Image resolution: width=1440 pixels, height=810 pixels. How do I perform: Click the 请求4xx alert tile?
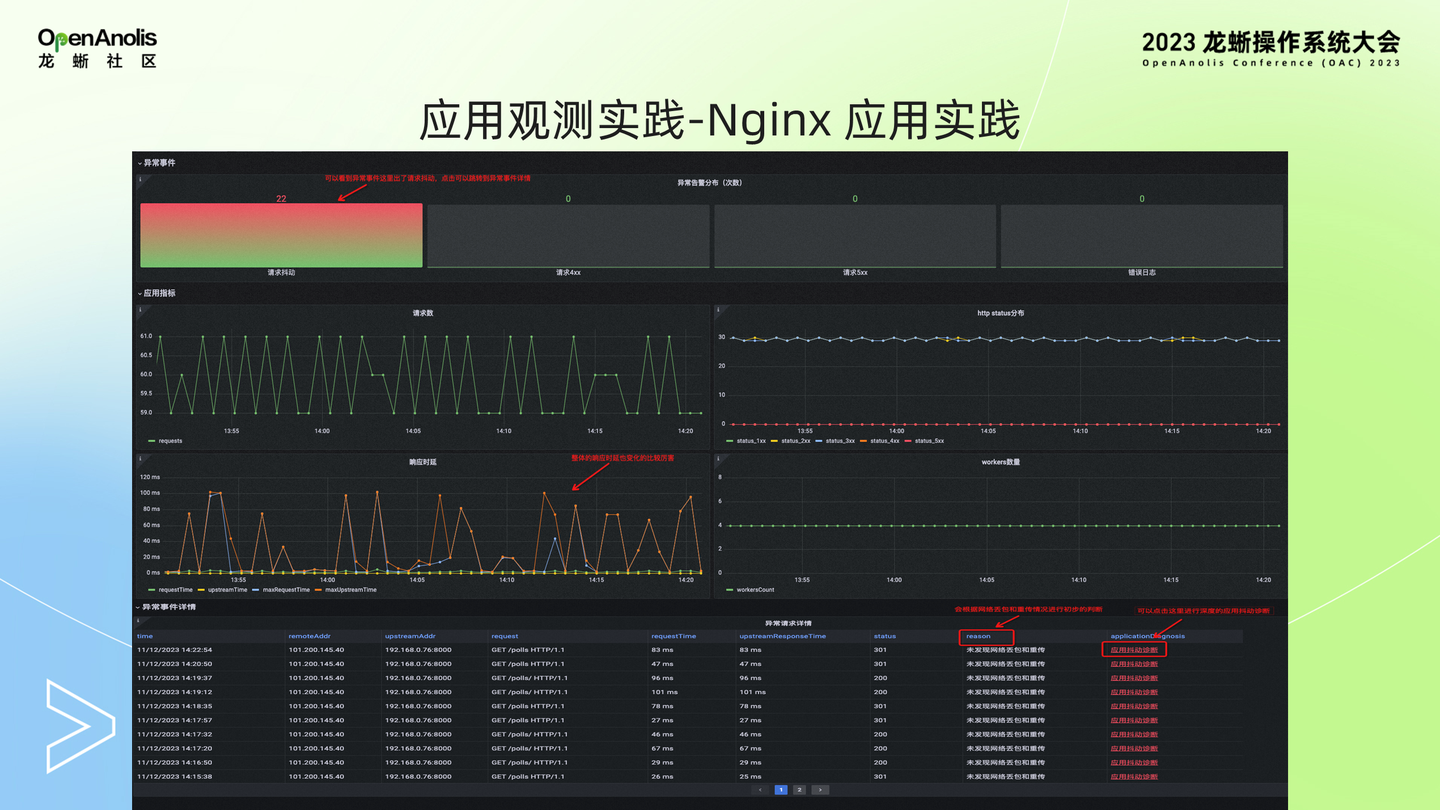point(568,235)
